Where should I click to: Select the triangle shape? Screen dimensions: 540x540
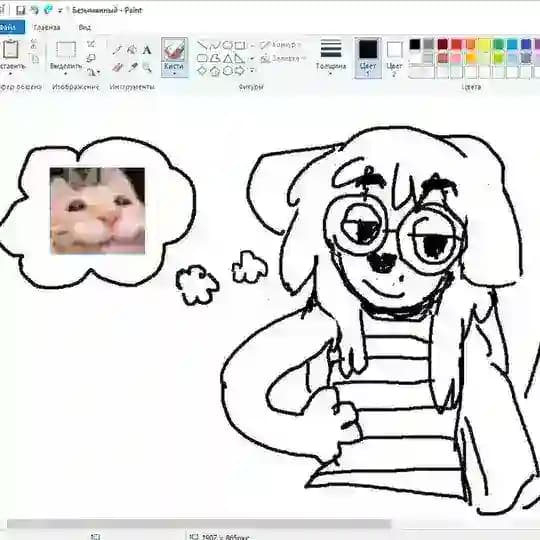pos(228,58)
